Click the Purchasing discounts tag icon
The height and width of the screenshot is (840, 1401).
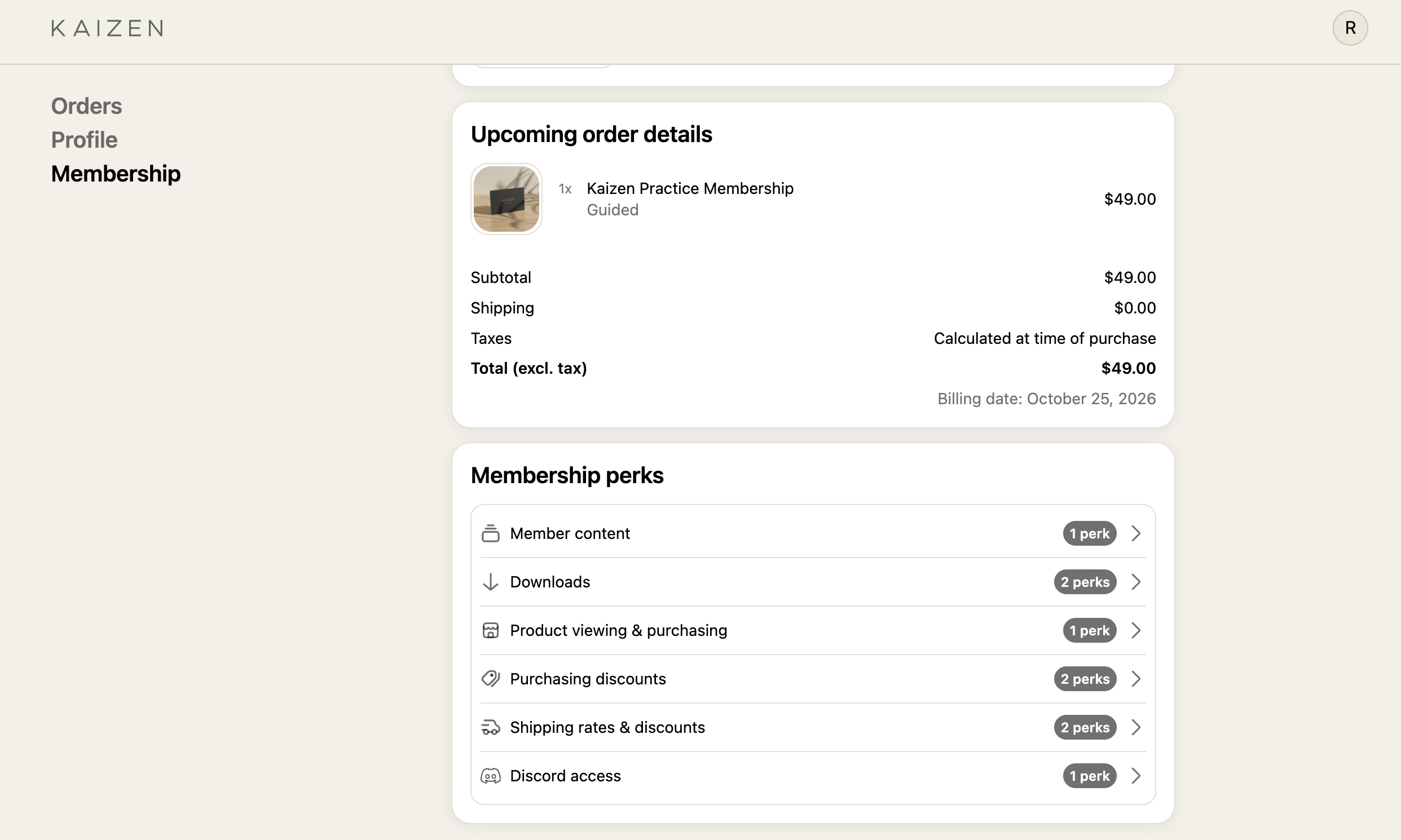[491, 679]
